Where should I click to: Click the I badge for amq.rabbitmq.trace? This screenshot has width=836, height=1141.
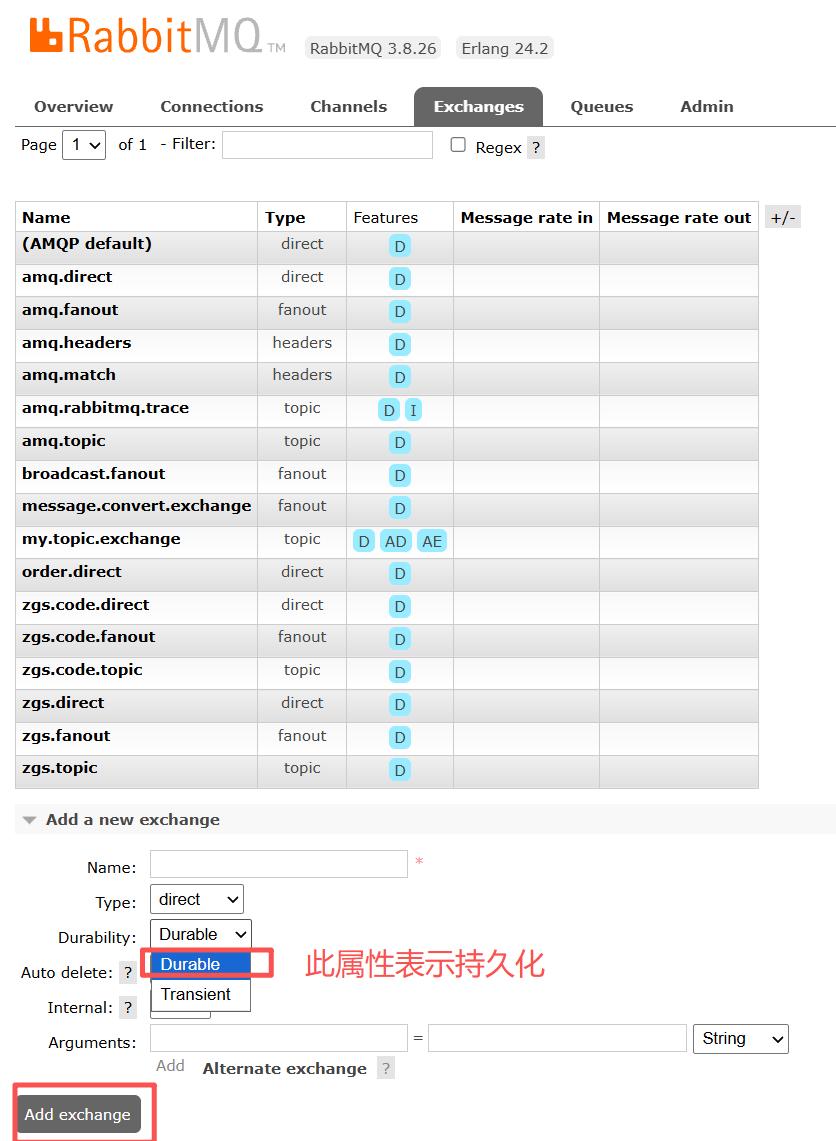point(413,410)
